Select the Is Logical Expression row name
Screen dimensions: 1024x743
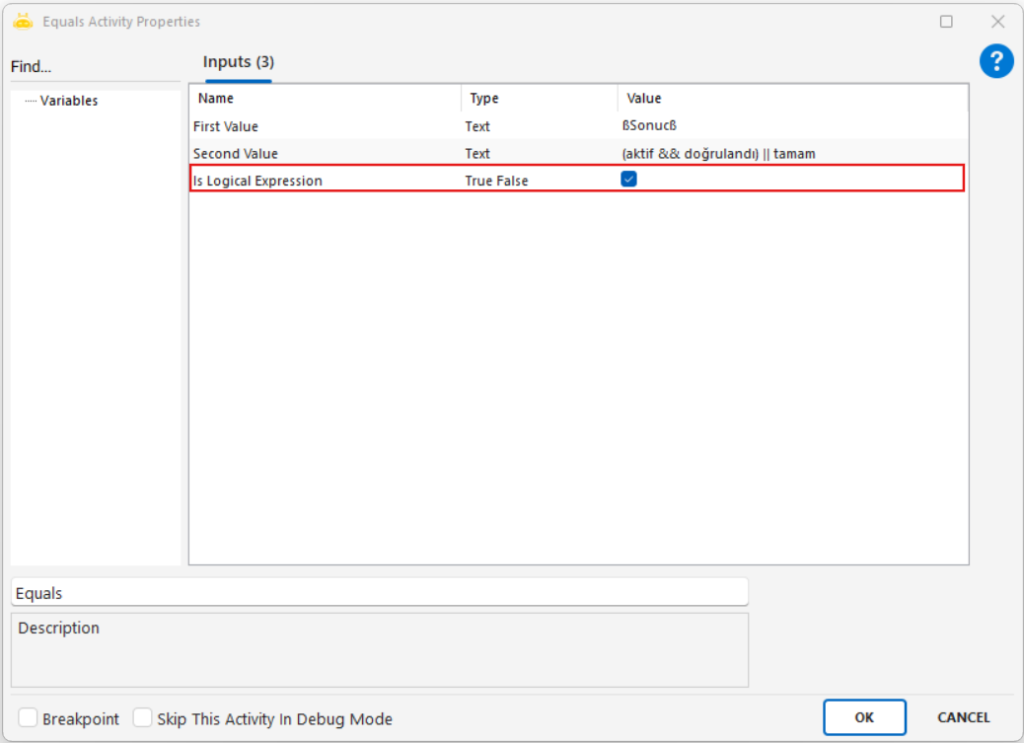[x=258, y=181]
